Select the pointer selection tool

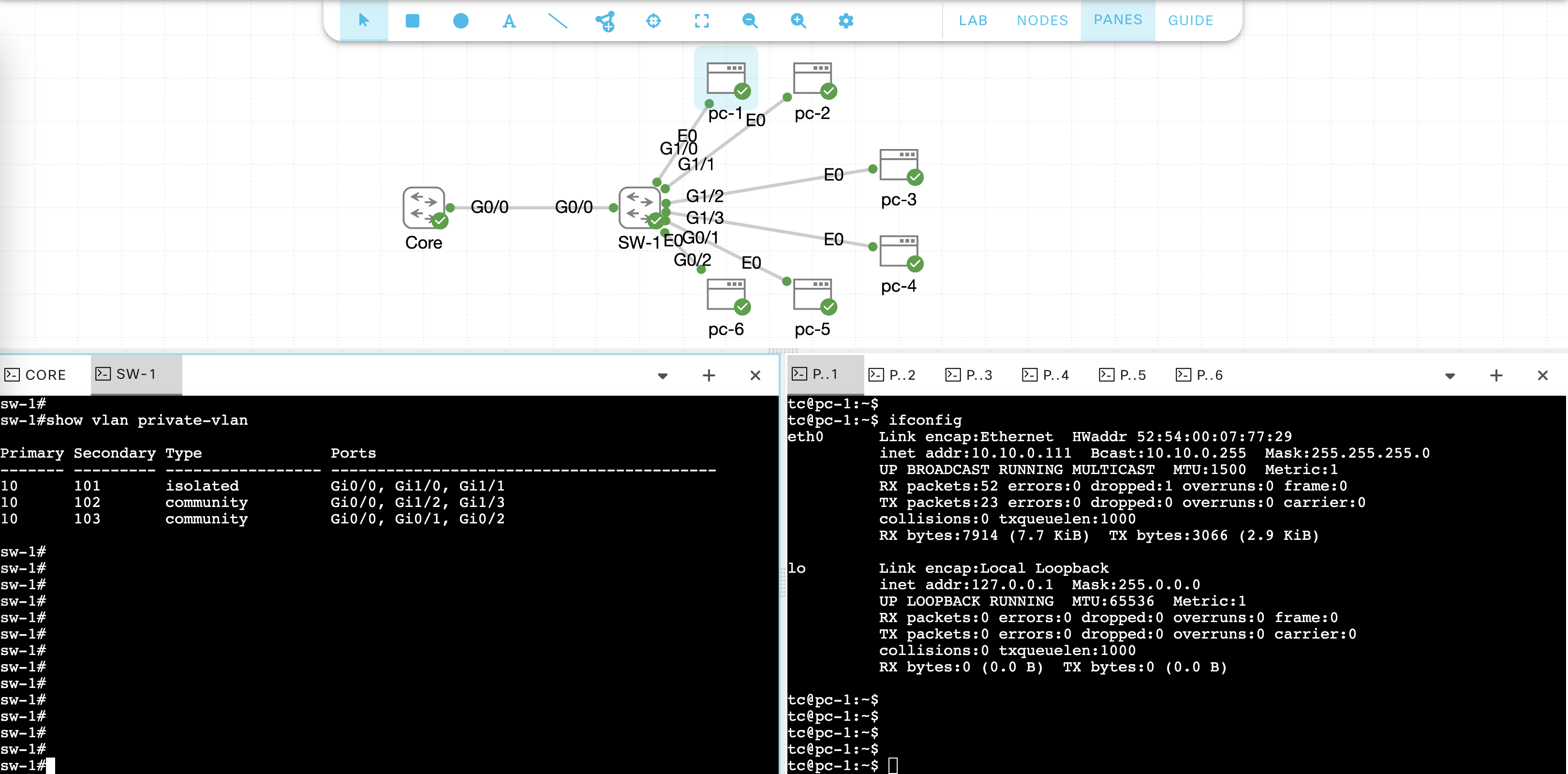(x=363, y=21)
